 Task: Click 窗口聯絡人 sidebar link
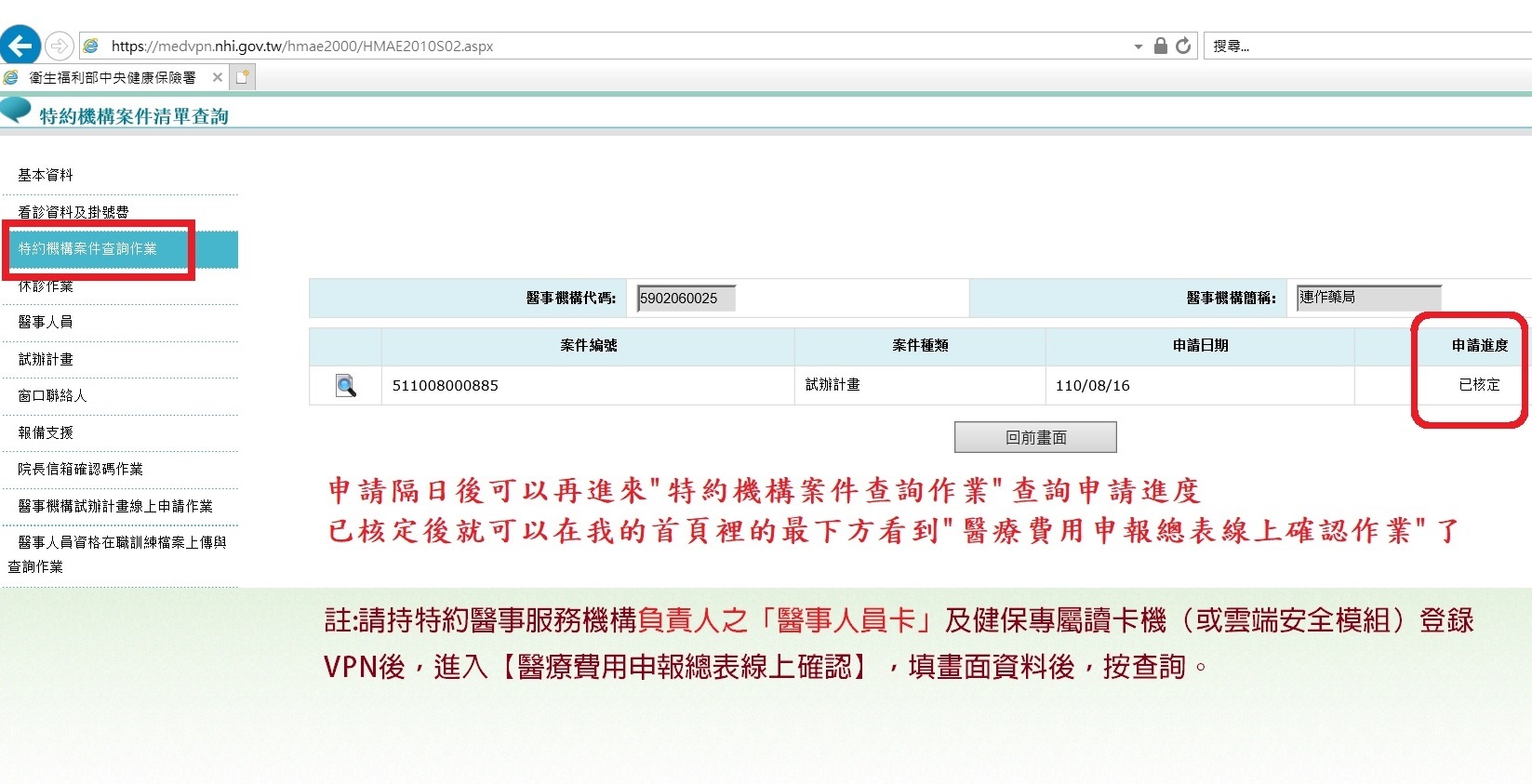click(x=52, y=395)
